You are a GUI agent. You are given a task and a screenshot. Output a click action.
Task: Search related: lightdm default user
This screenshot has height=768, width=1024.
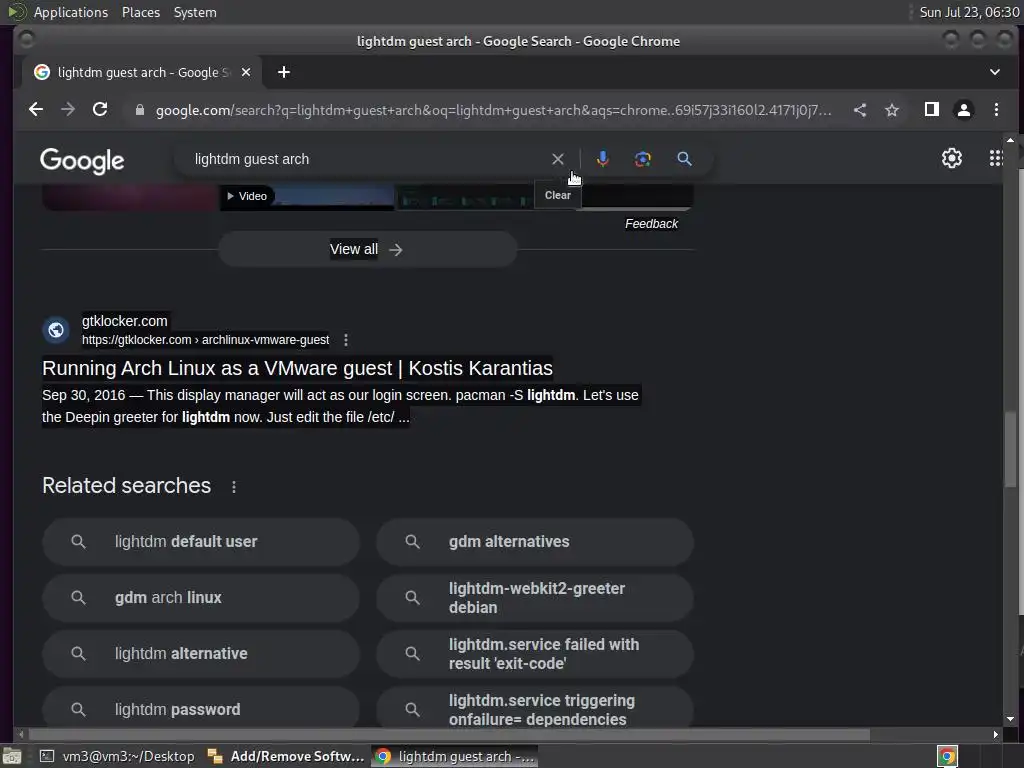click(x=201, y=542)
